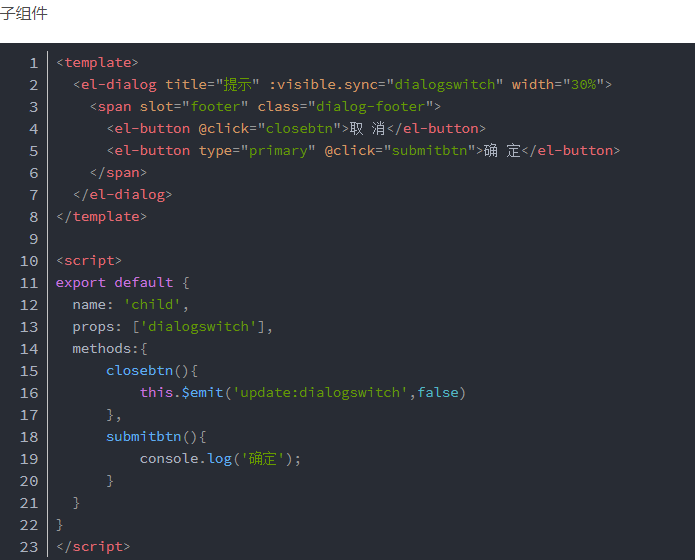Click the false argument on line 16
This screenshot has height=560, width=695.
coord(438,392)
